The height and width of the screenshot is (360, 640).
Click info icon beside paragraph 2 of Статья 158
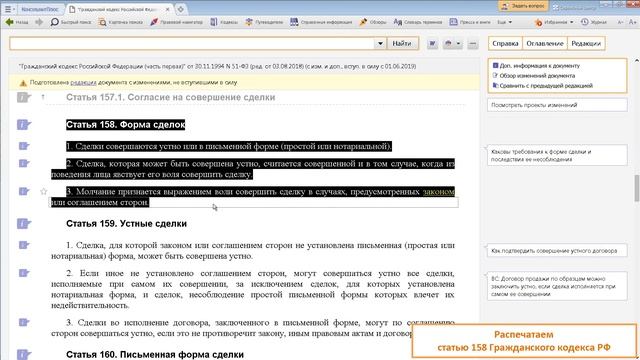[x=24, y=163]
